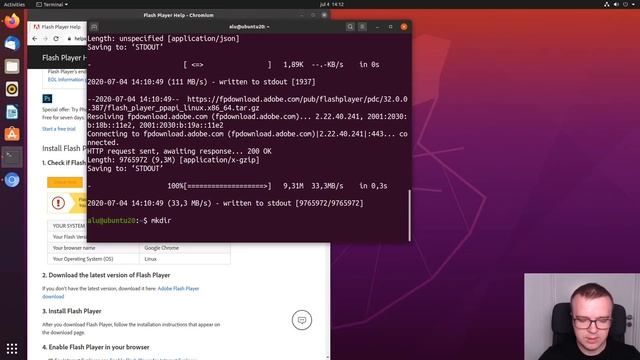
Task: Go back in Chromium browser
Action: pyautogui.click(x=35, y=39)
